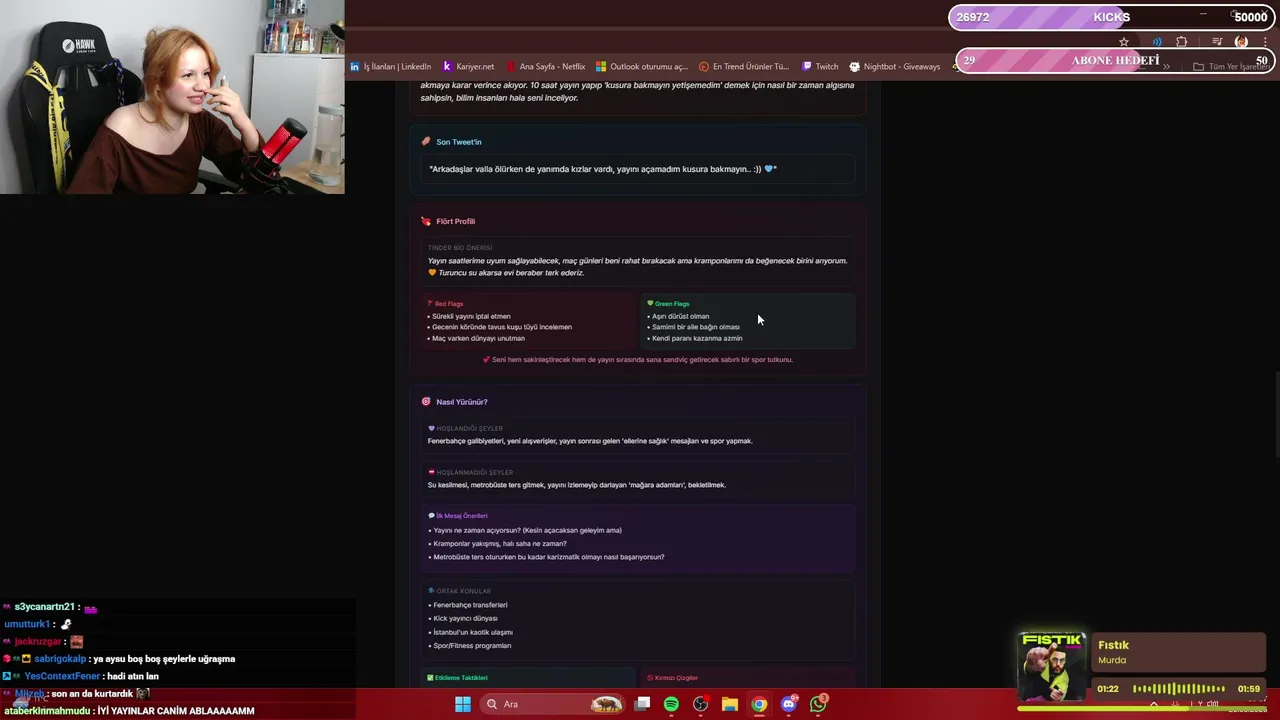Open Nightbot - Giveaways bookmark

[x=895, y=66]
